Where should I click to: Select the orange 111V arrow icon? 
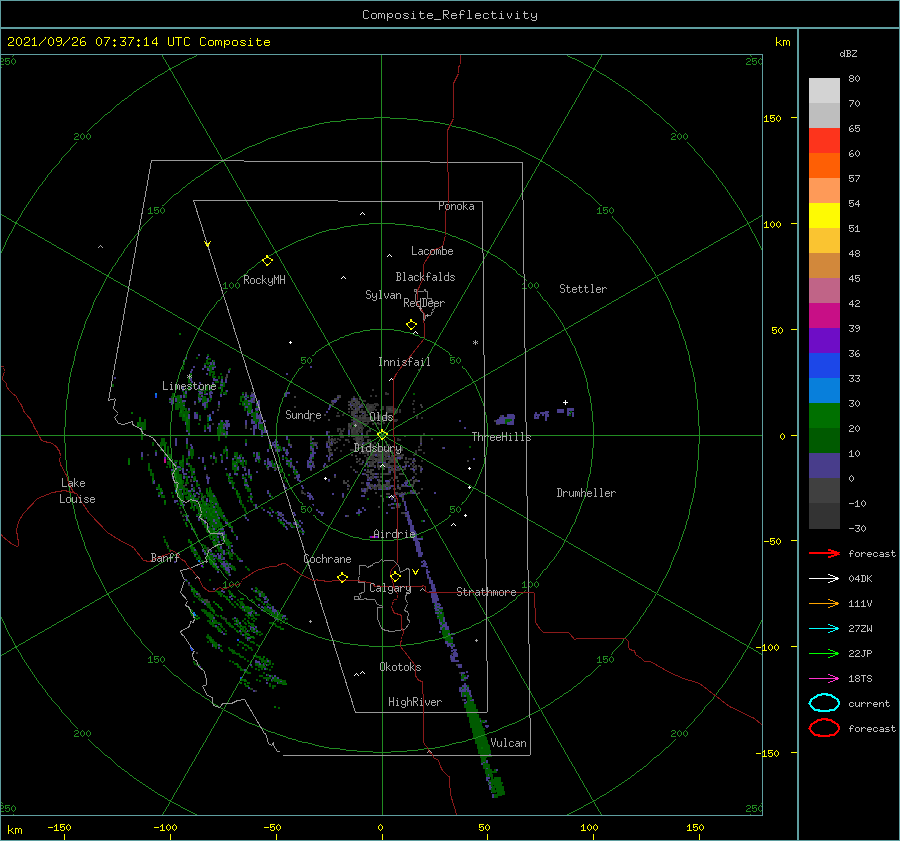824,603
